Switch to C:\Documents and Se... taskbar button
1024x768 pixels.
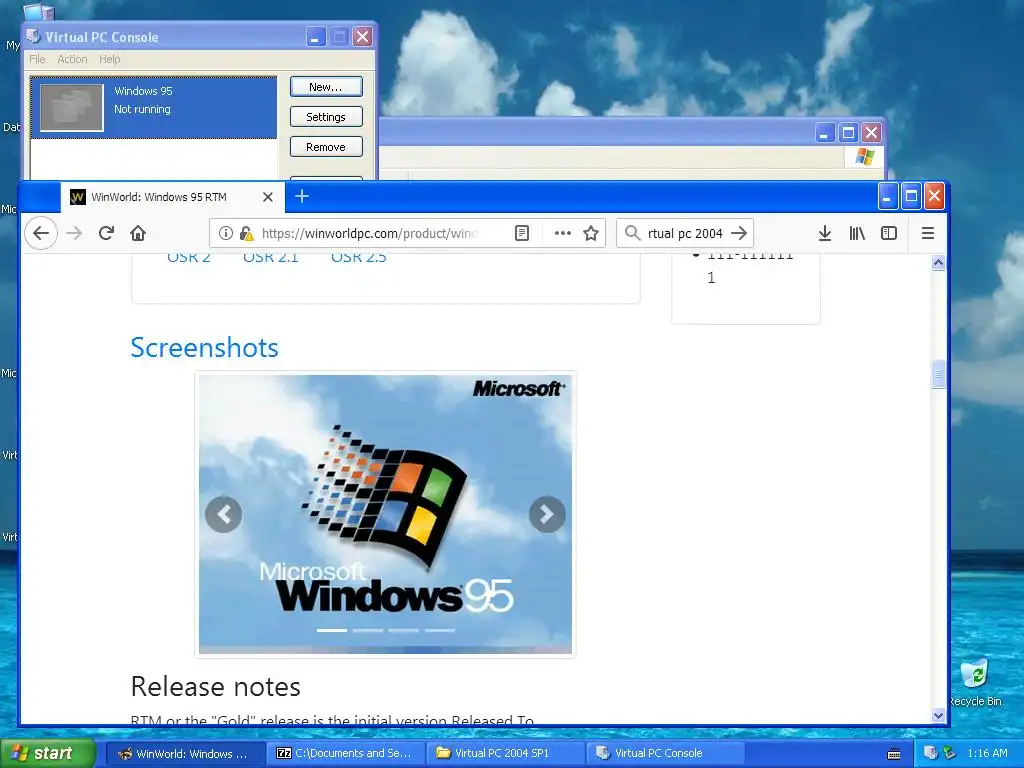pos(346,754)
